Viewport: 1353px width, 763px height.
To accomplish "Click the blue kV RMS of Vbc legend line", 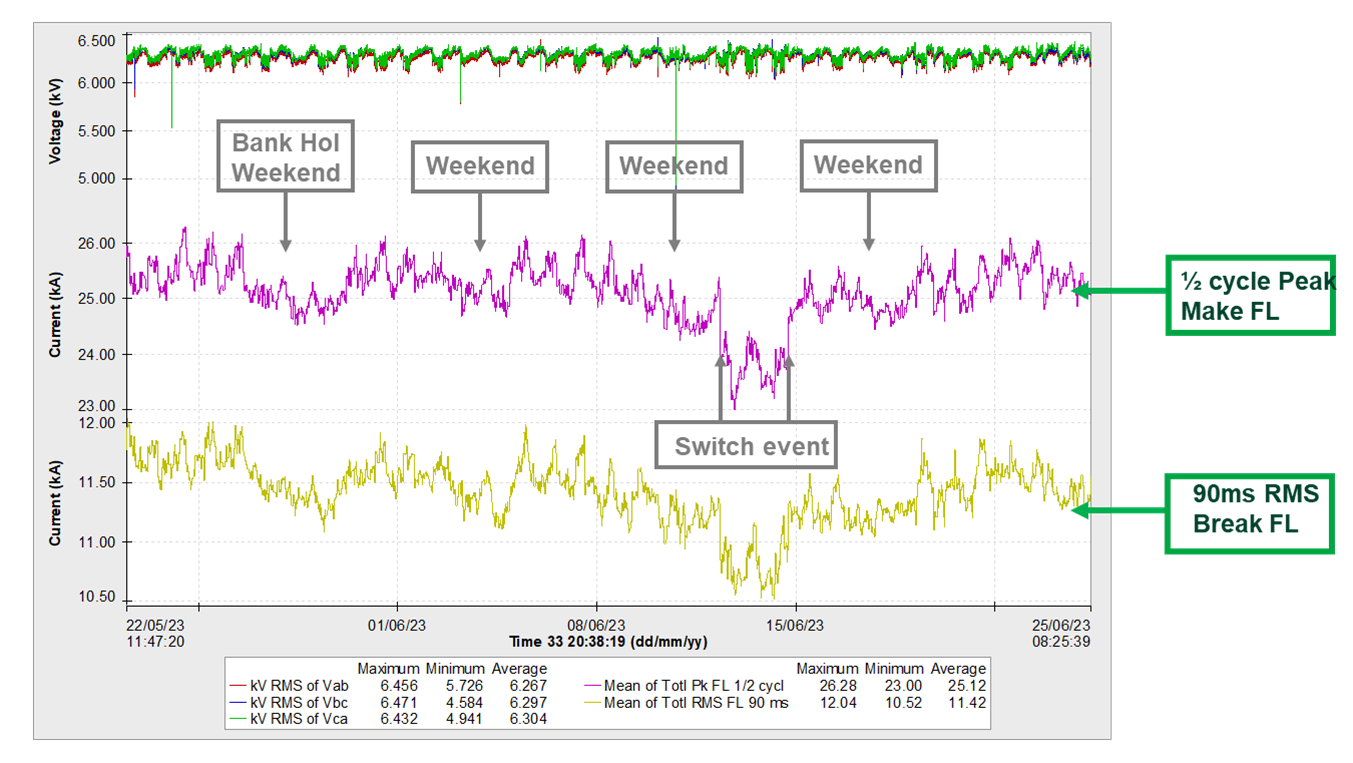I will coord(239,702).
